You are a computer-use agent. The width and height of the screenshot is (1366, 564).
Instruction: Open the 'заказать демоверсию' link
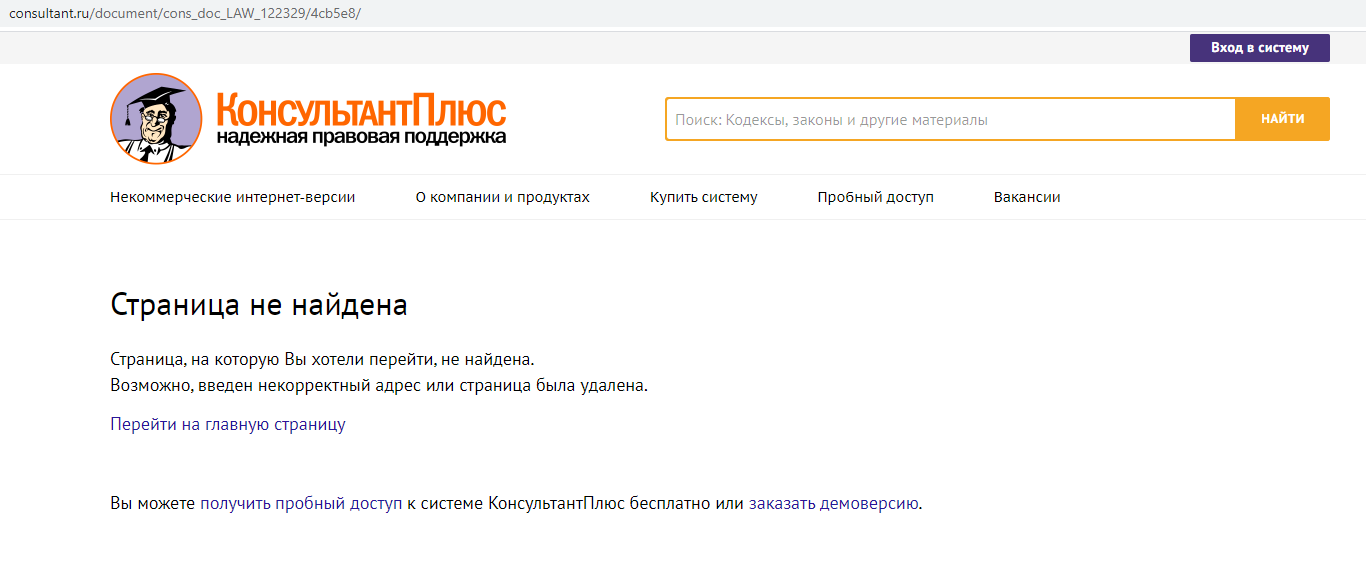tap(833, 503)
